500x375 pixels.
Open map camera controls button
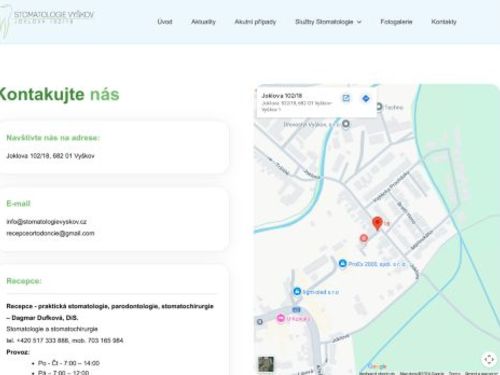point(489,359)
